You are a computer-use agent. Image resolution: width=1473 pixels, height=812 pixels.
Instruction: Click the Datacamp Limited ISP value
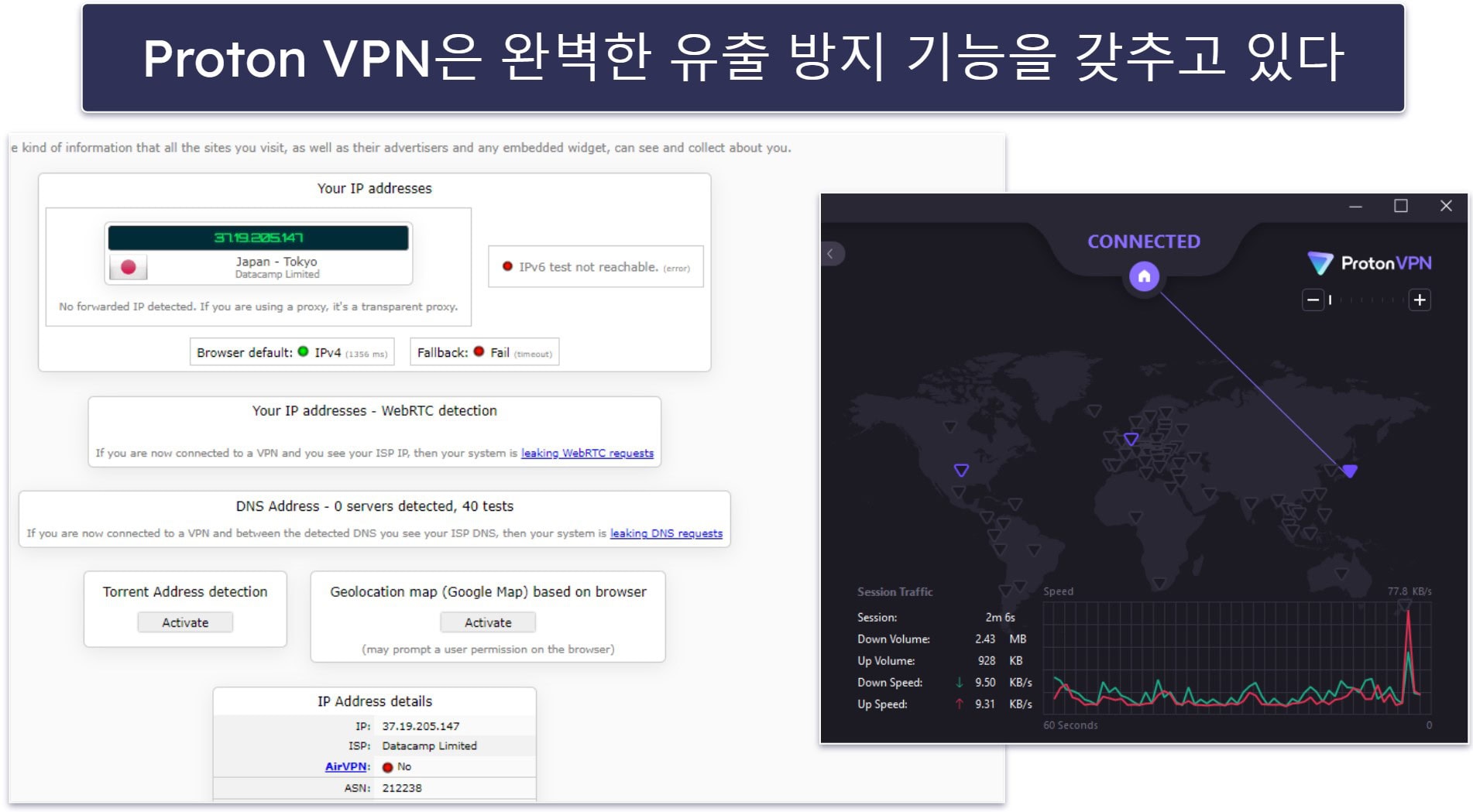429,746
